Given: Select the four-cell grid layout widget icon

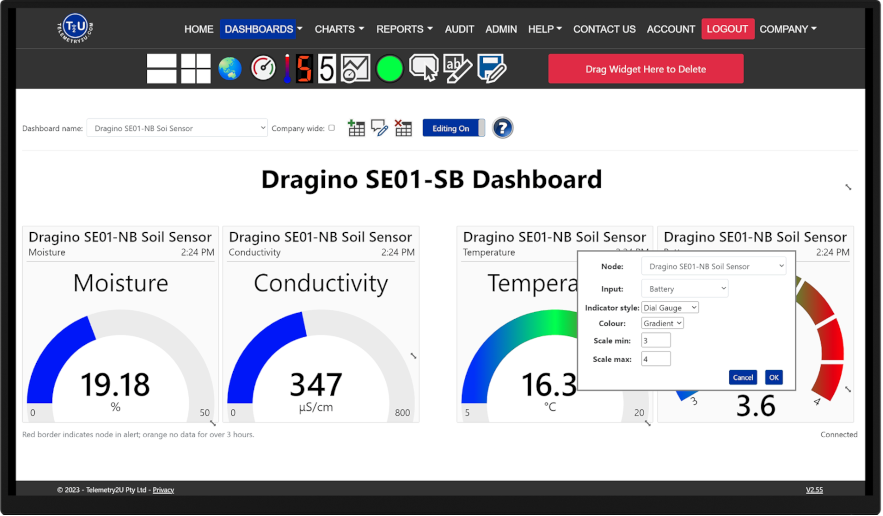Looking at the screenshot, I should pos(195,69).
